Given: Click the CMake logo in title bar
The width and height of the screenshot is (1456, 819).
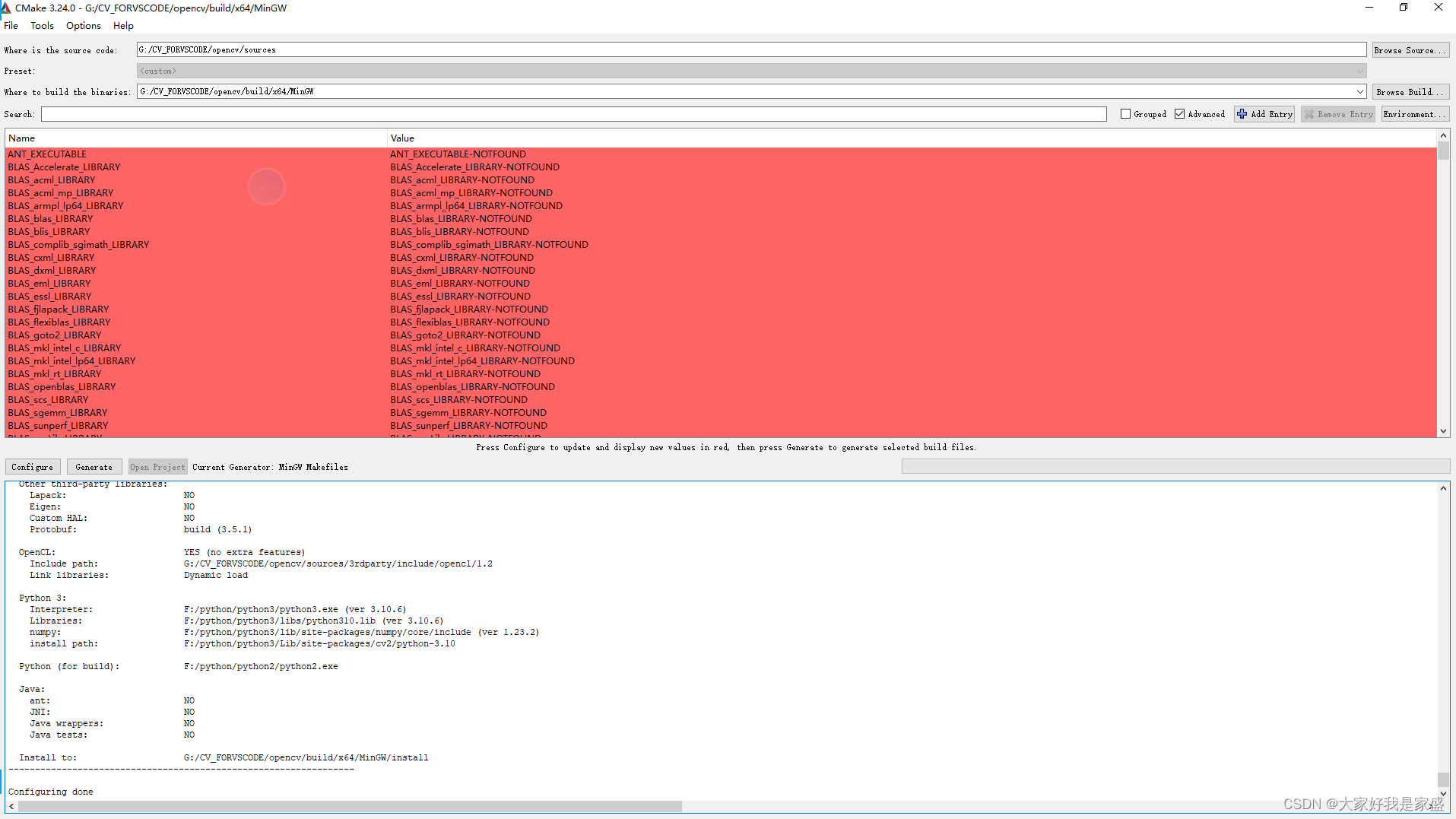Looking at the screenshot, I should 6,8.
